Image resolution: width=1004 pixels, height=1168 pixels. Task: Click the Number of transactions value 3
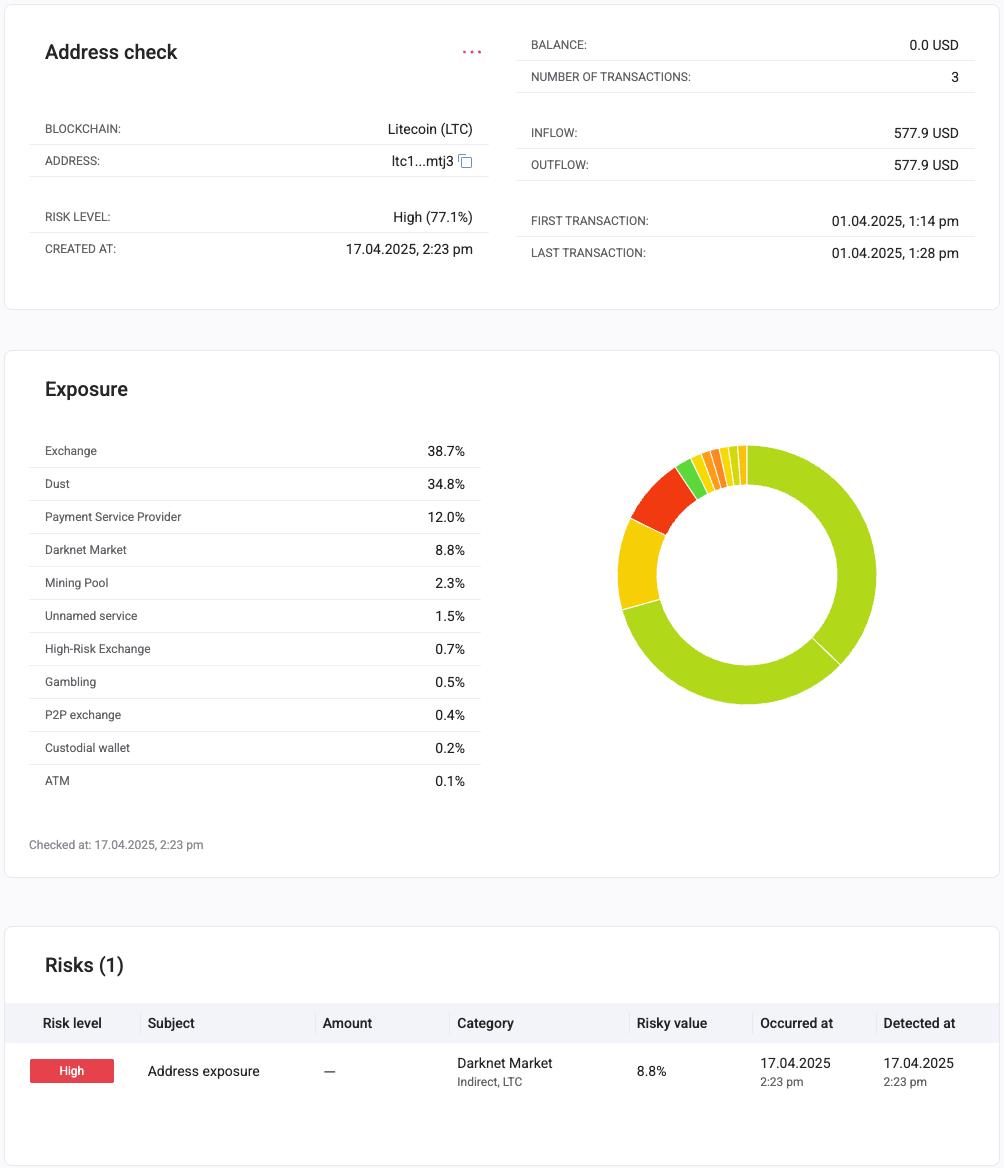pos(953,77)
